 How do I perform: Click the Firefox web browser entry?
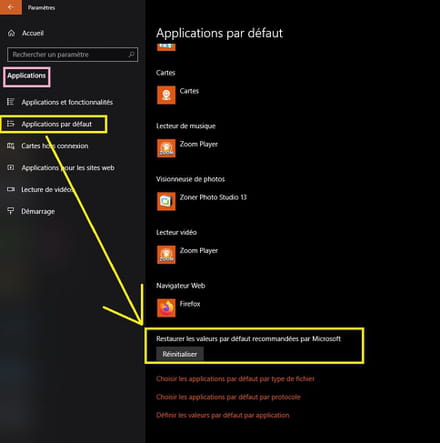tap(178, 308)
